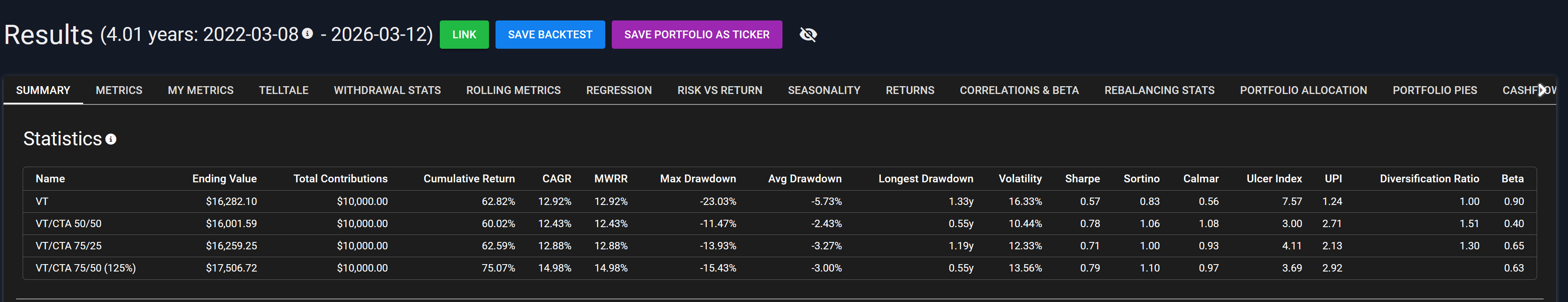The height and width of the screenshot is (302, 1568).
Task: Select the SEASONALITY tab
Action: (823, 90)
